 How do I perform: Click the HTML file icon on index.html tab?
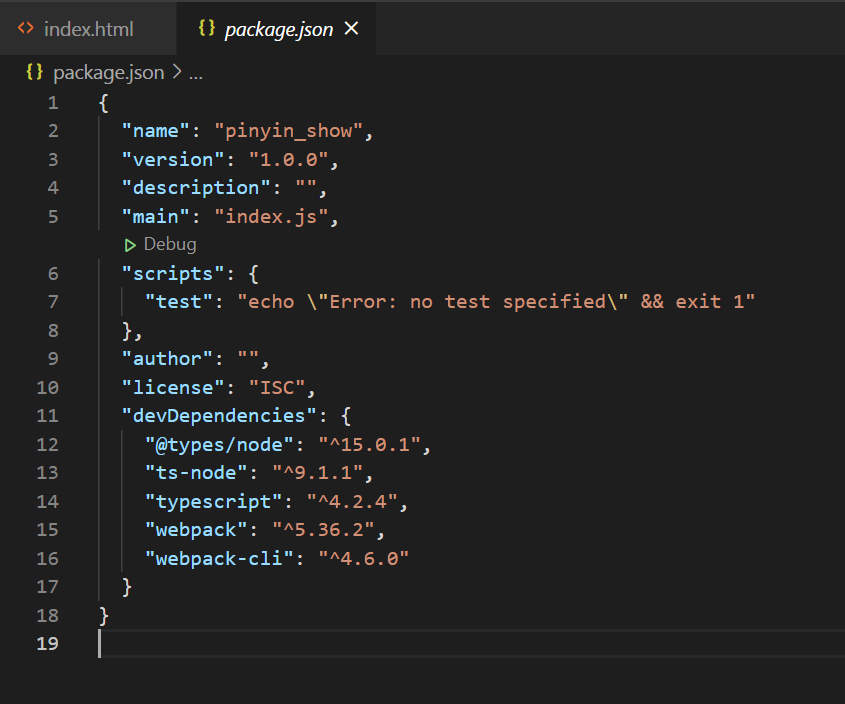[x=25, y=28]
